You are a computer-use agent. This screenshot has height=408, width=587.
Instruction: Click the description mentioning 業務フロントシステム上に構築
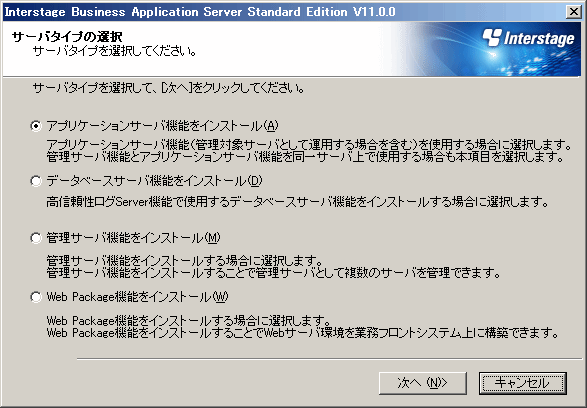[302, 333]
